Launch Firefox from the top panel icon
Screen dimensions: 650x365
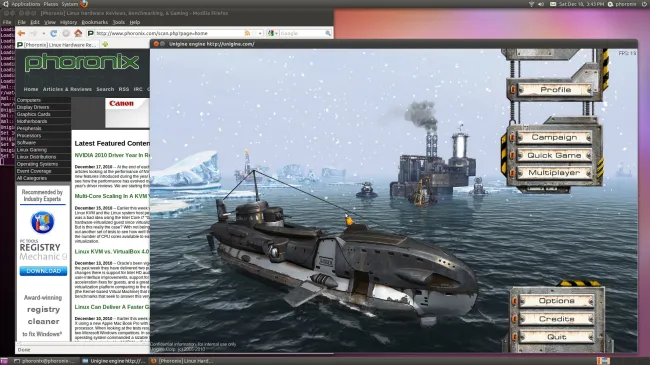(84, 4)
